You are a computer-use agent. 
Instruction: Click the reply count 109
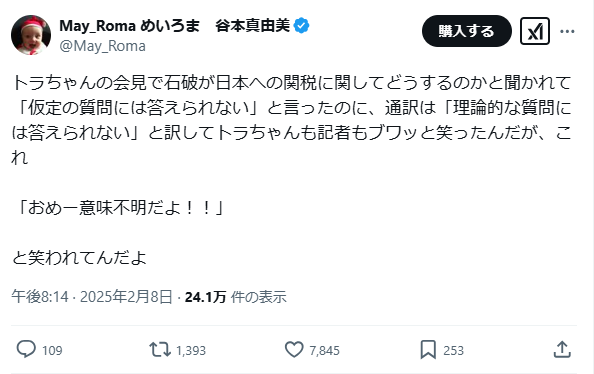tap(52, 351)
